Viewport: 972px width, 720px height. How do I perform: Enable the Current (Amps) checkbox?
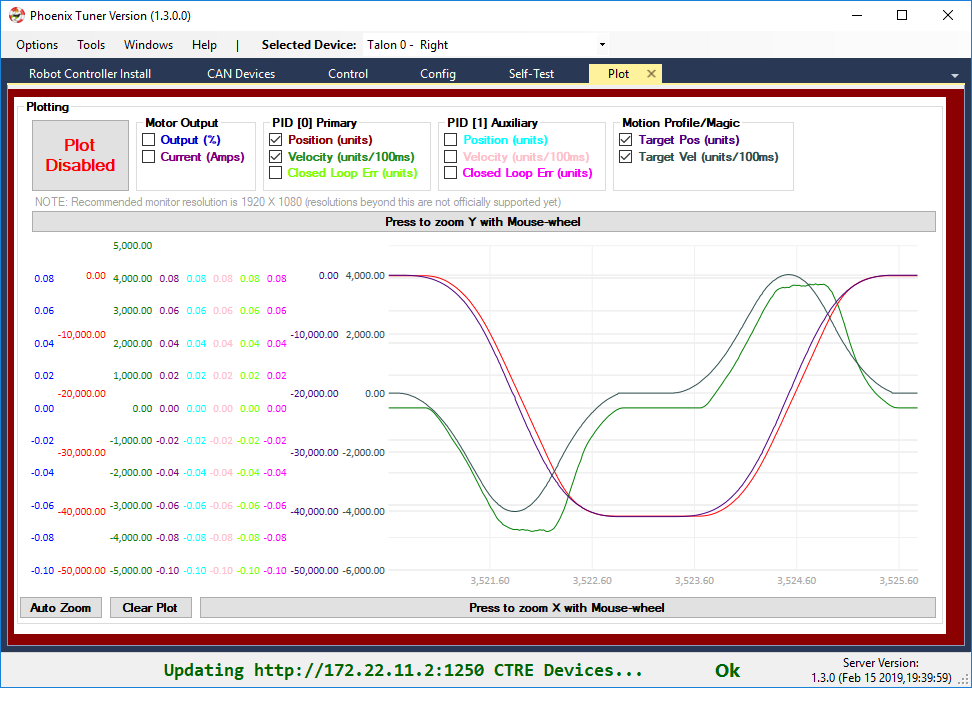[148, 156]
